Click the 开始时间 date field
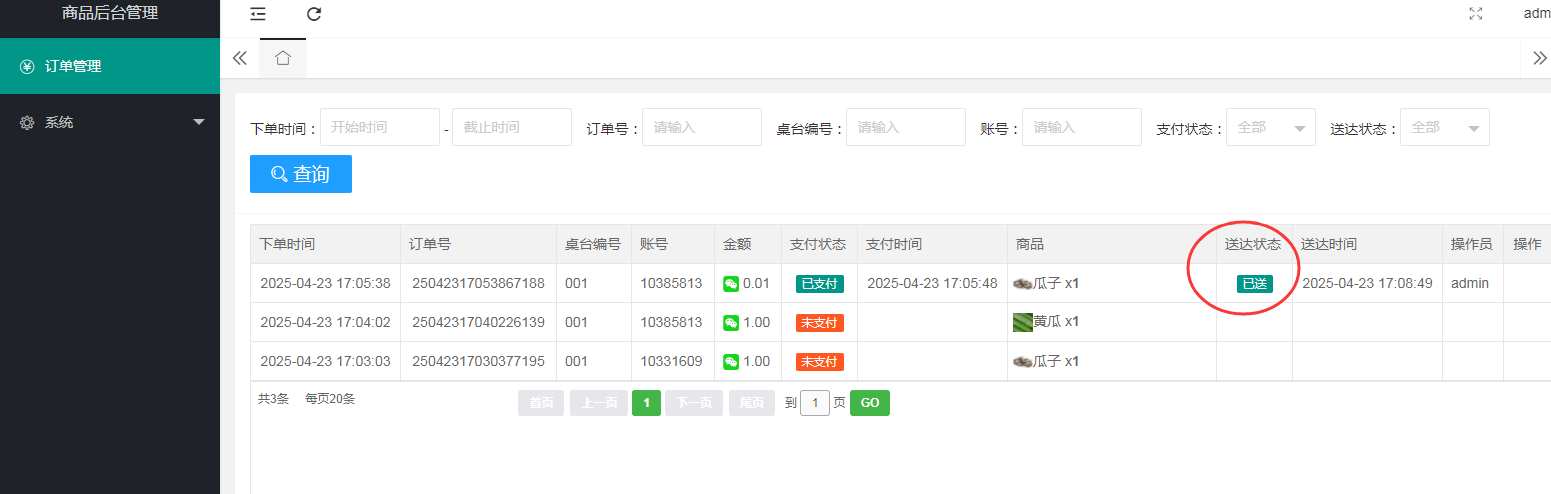The height and width of the screenshot is (494, 1551). [x=379, y=127]
